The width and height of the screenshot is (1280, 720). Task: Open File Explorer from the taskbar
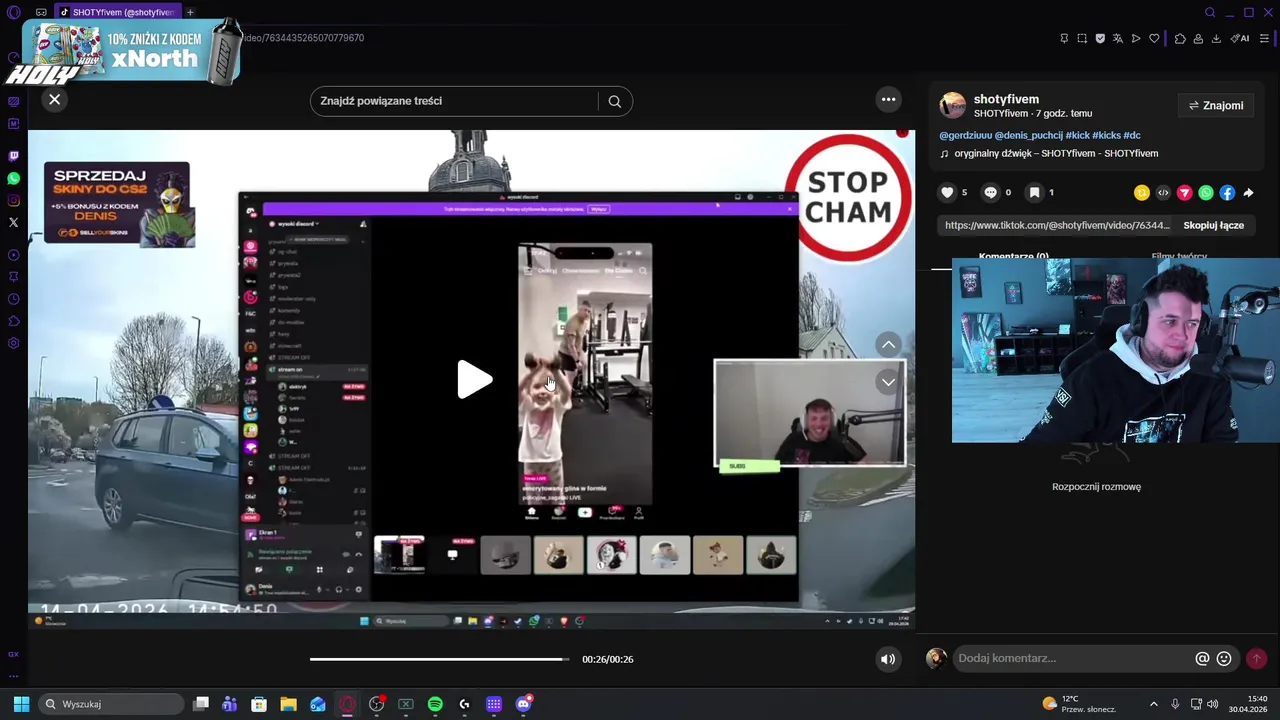pyautogui.click(x=288, y=704)
